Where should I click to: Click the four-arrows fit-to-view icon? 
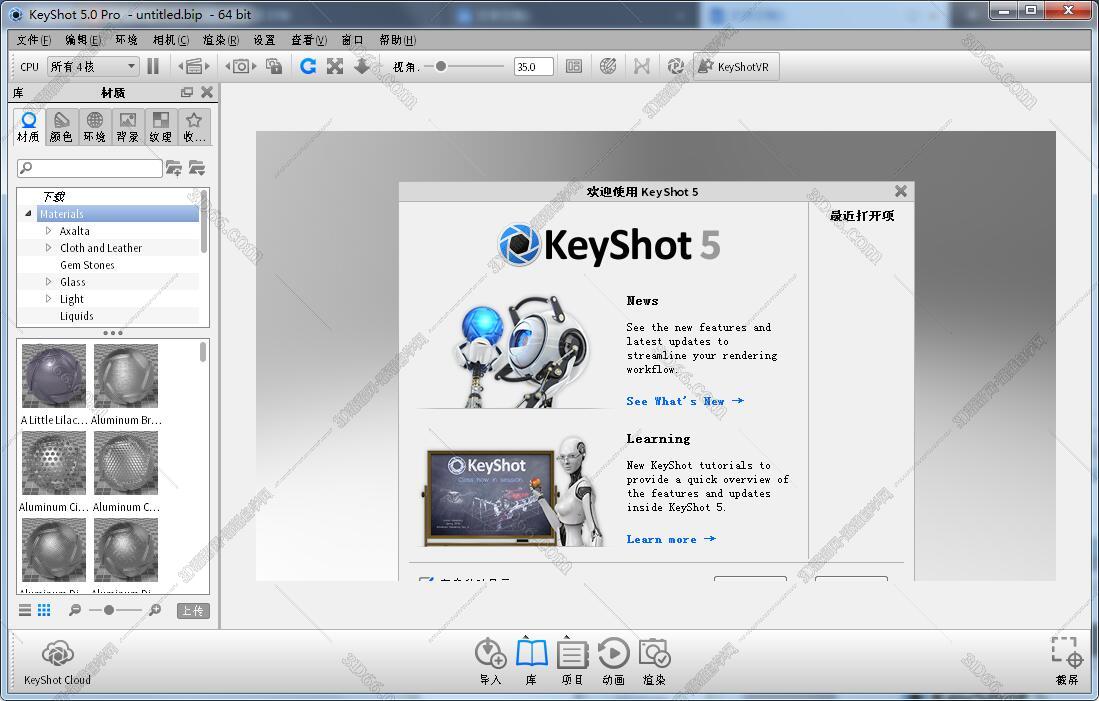click(x=335, y=67)
